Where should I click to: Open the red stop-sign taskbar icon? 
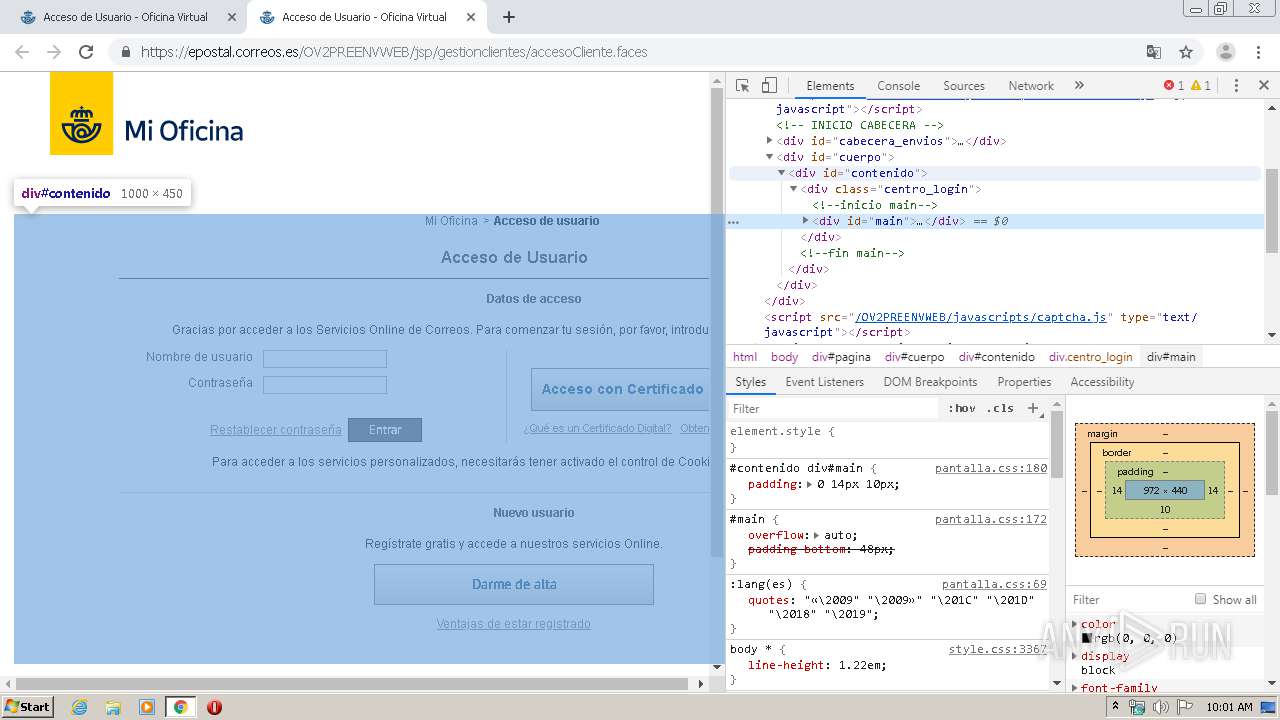click(x=214, y=707)
